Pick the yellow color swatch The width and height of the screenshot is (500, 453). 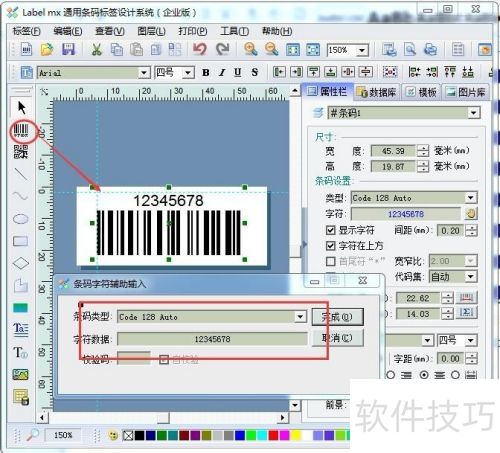(296, 435)
